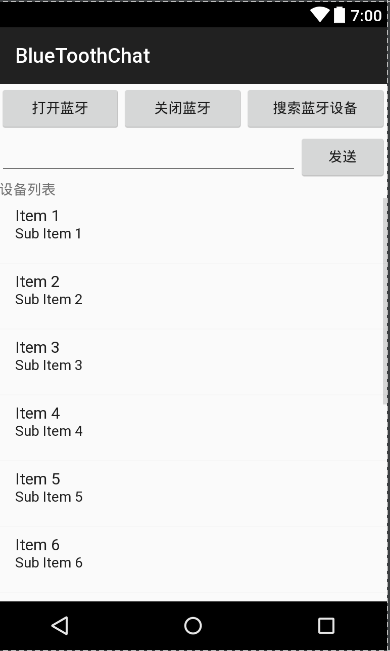Select Item 6 in device list
Image resolution: width=390 pixels, height=651 pixels.
pos(193,559)
